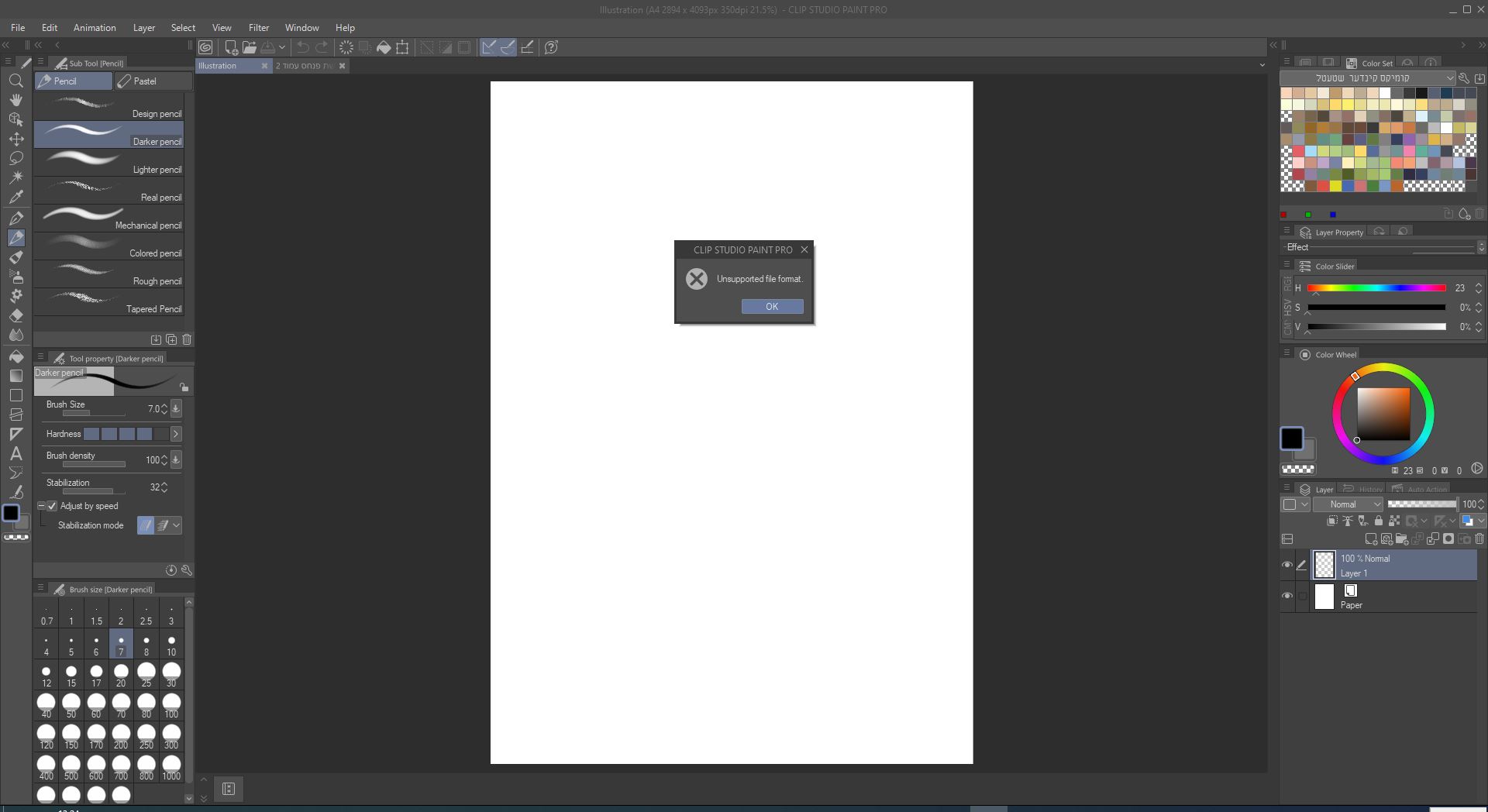Open the layer blending mode Normal dropdown

point(1348,504)
